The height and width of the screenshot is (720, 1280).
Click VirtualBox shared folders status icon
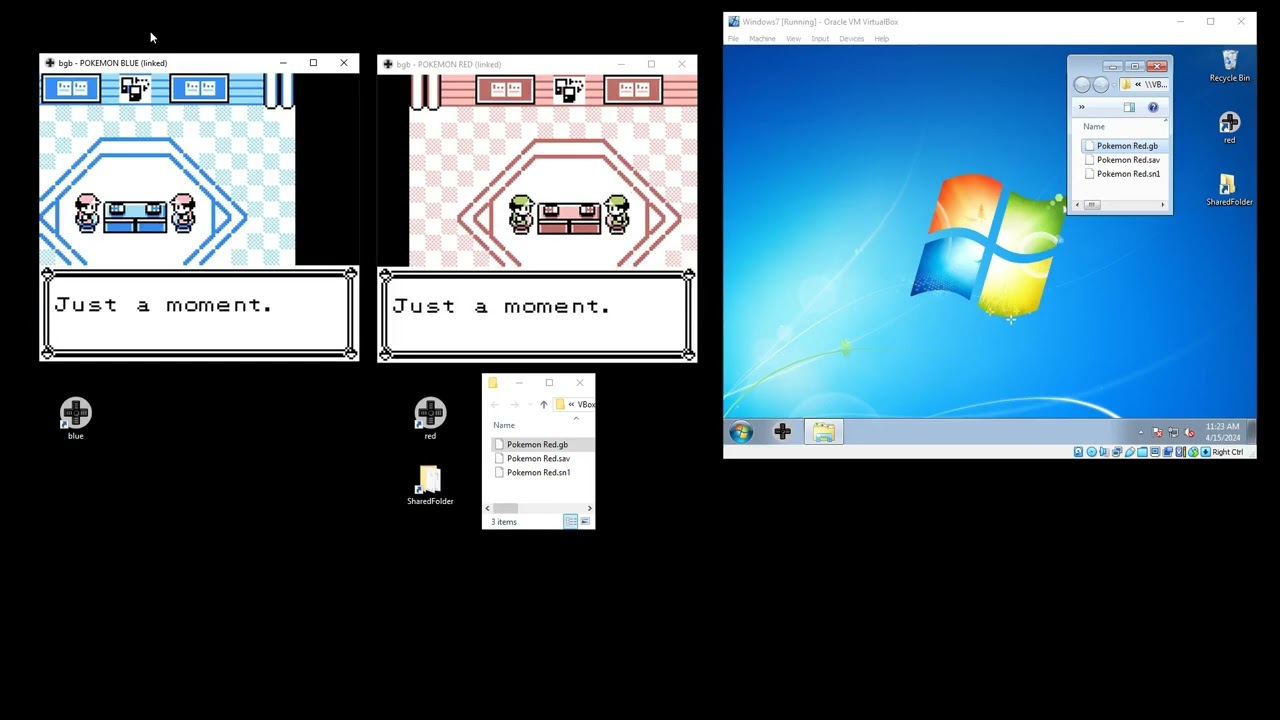pos(1142,452)
